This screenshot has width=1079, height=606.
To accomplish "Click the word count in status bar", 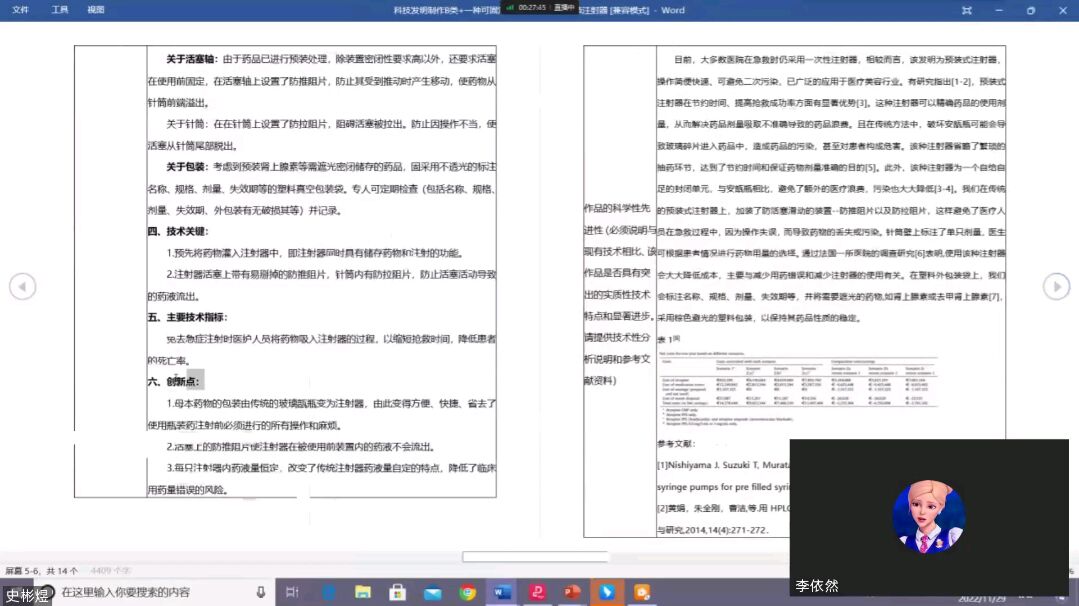I will pyautogui.click(x=110, y=570).
